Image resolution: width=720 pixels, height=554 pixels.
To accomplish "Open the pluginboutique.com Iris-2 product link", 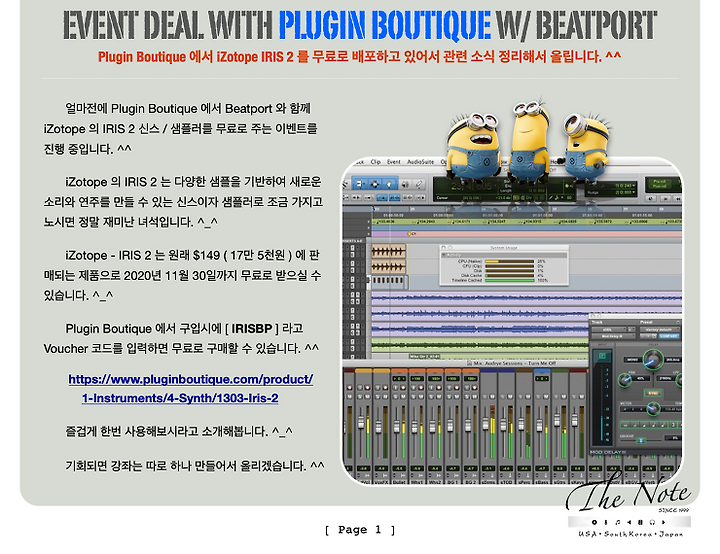I will coord(191,389).
